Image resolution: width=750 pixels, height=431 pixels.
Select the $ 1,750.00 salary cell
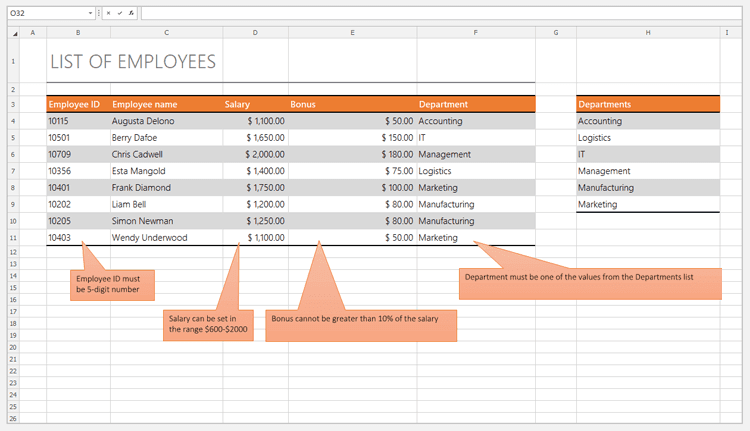pos(255,188)
